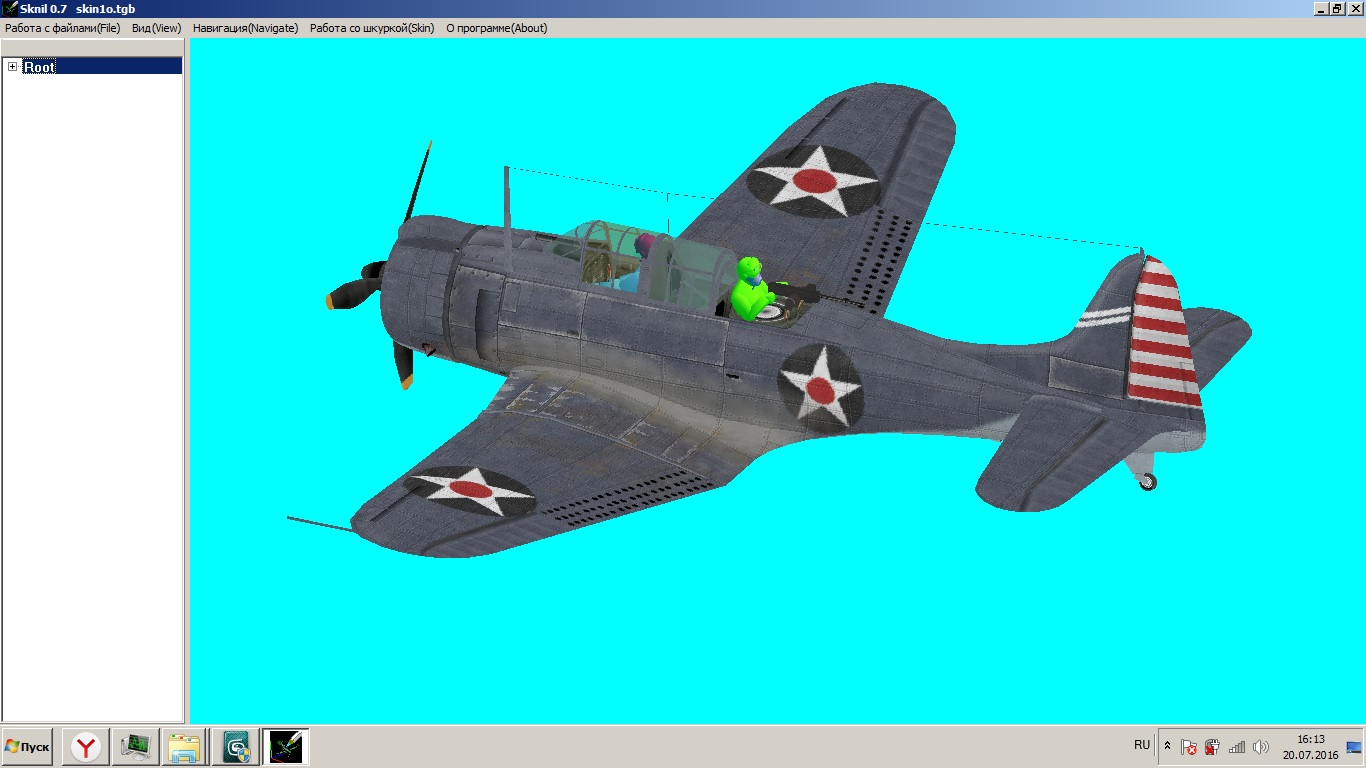
Task: Open the О программе(About) menu
Action: click(x=497, y=28)
